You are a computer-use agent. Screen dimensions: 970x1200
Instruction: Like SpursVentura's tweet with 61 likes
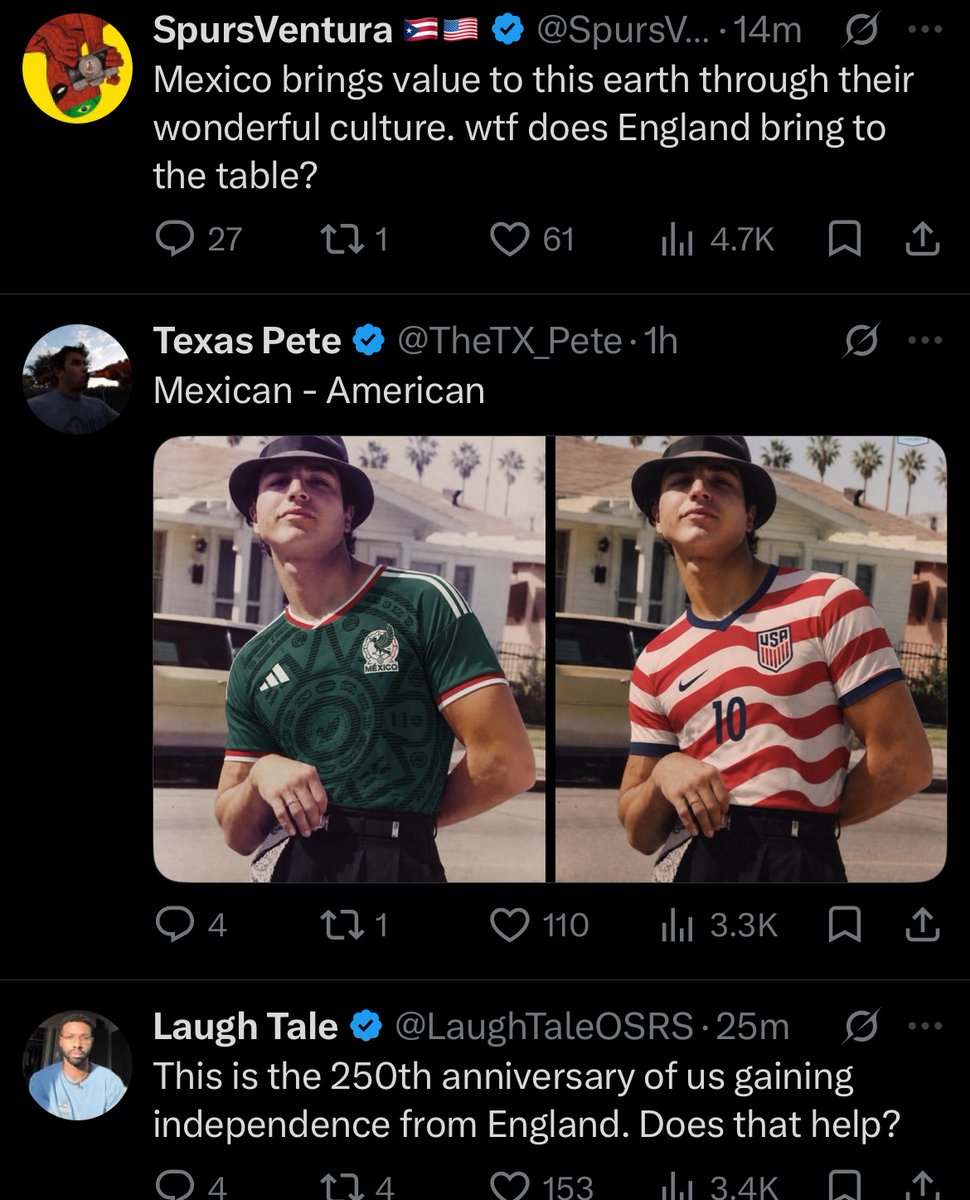tap(512, 238)
